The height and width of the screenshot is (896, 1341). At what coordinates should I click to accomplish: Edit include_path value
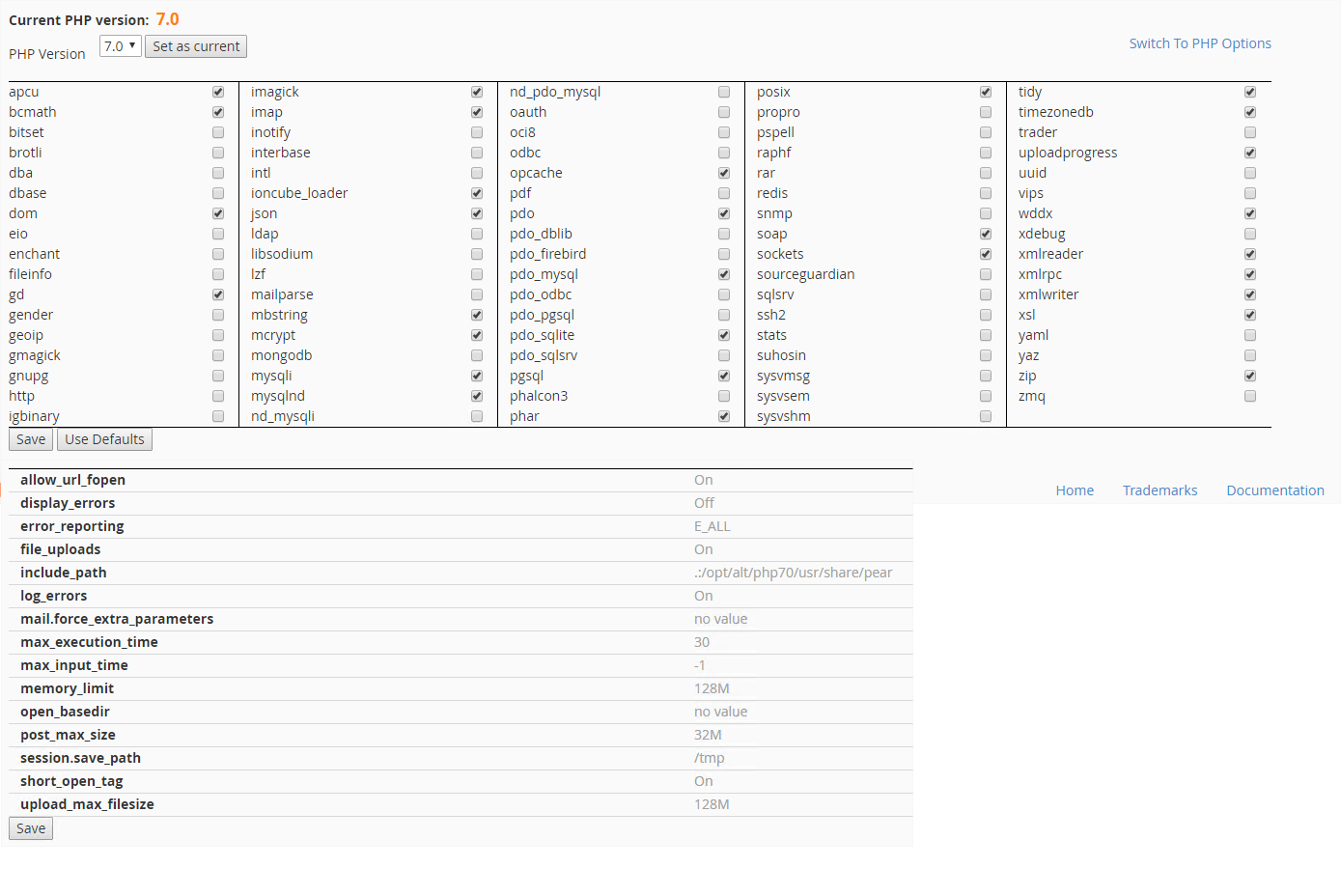tap(793, 573)
